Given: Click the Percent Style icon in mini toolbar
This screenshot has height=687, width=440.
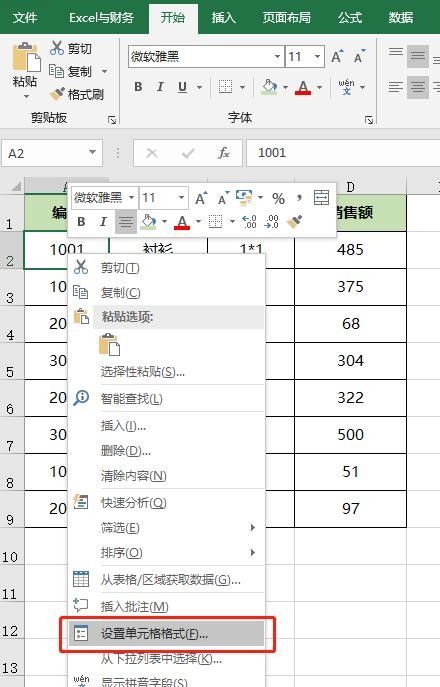Looking at the screenshot, I should [278, 198].
